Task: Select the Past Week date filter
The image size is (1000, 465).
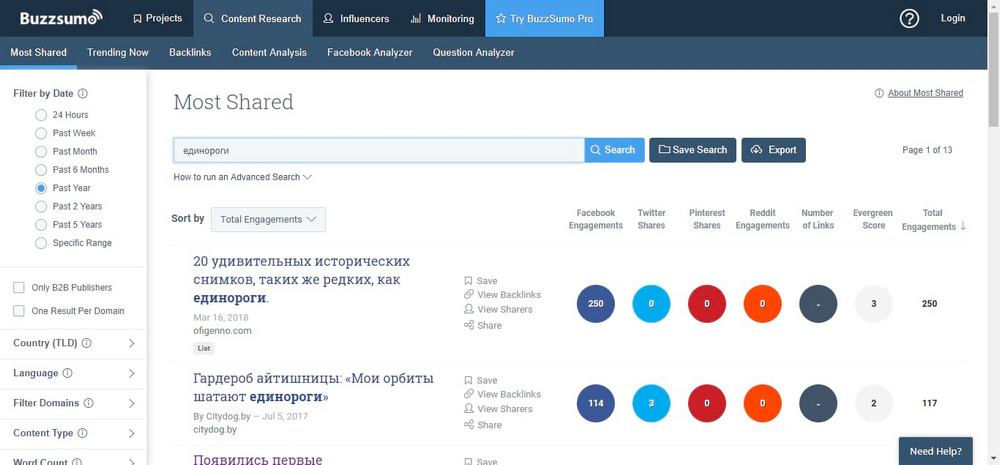Action: click(x=41, y=133)
